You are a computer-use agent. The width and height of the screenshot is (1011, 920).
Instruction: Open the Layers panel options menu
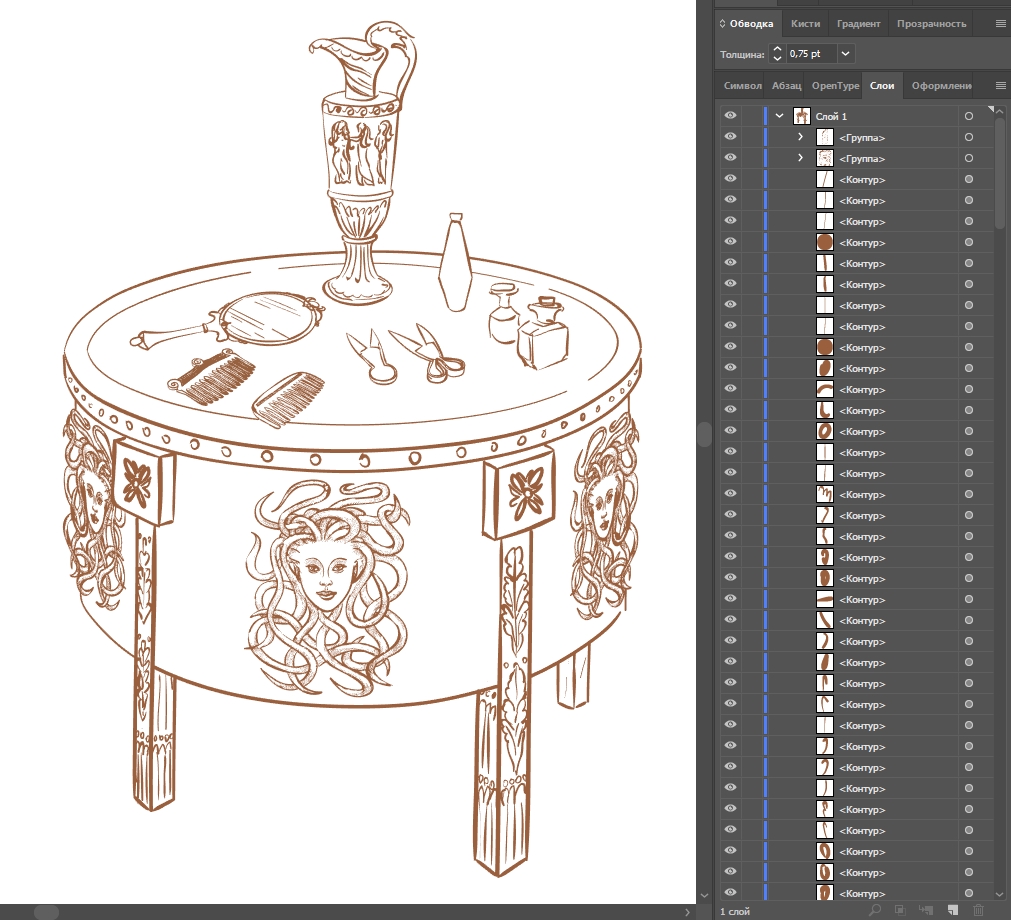click(1000, 86)
